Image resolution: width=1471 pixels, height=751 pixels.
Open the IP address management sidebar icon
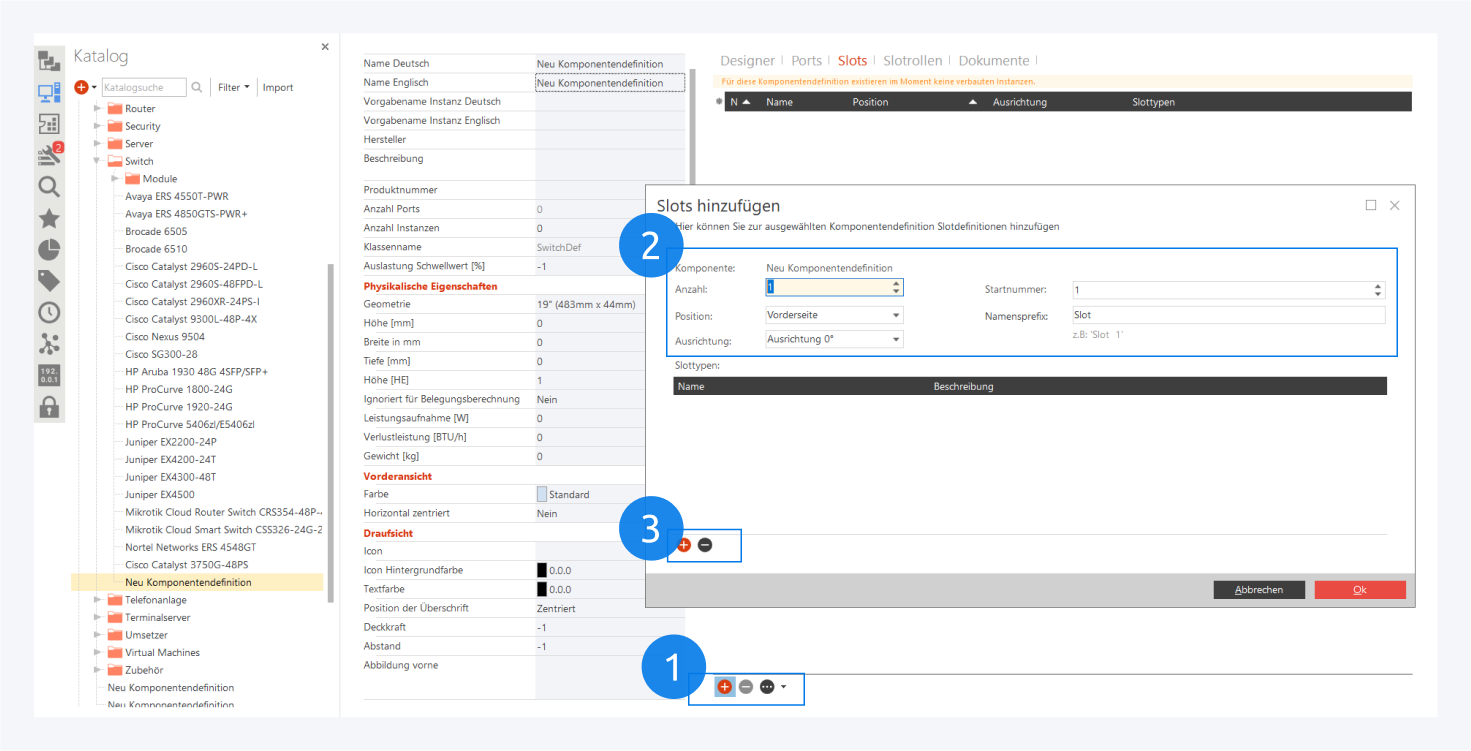point(49,375)
